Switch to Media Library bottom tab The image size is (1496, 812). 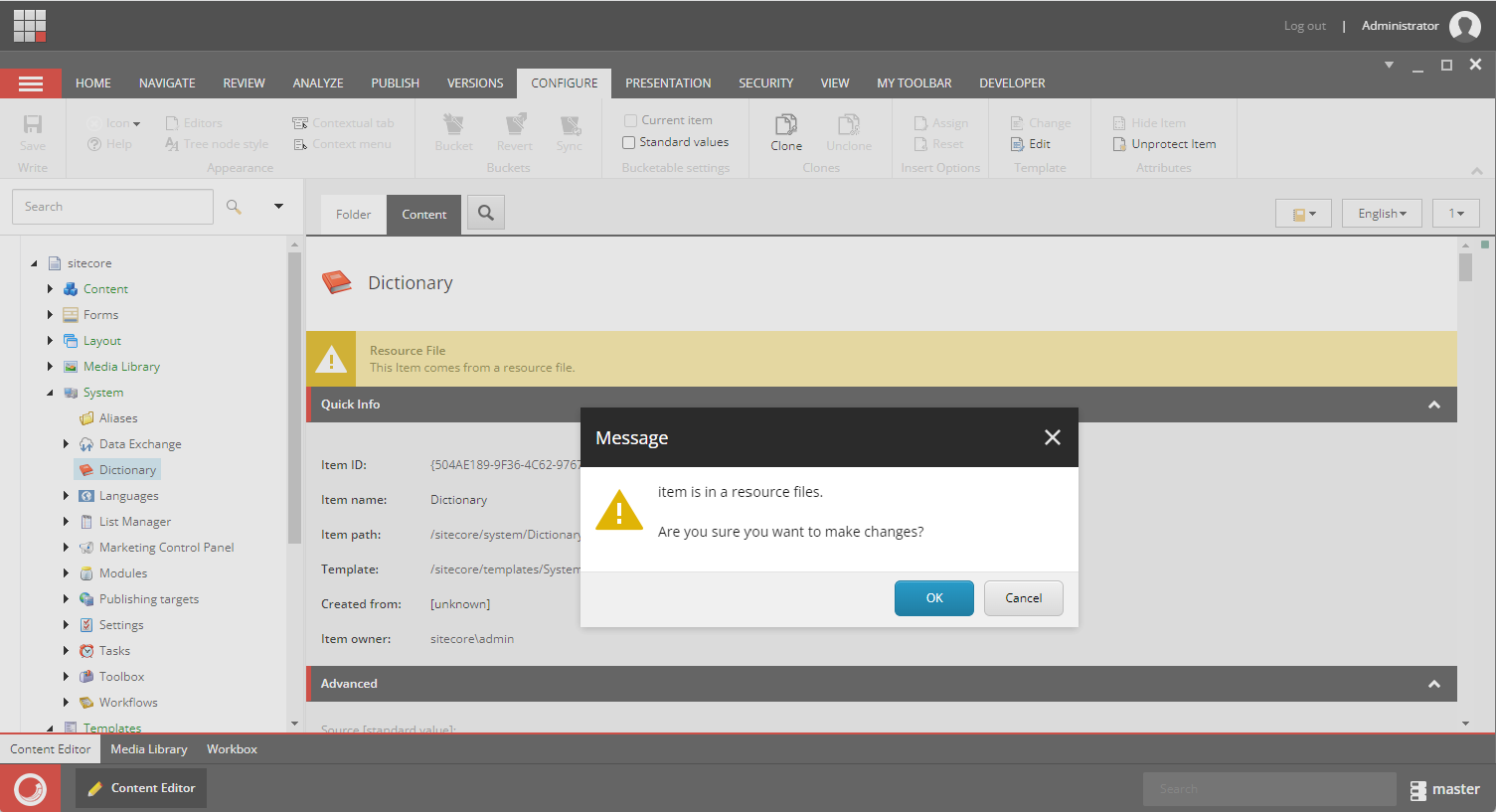click(149, 749)
